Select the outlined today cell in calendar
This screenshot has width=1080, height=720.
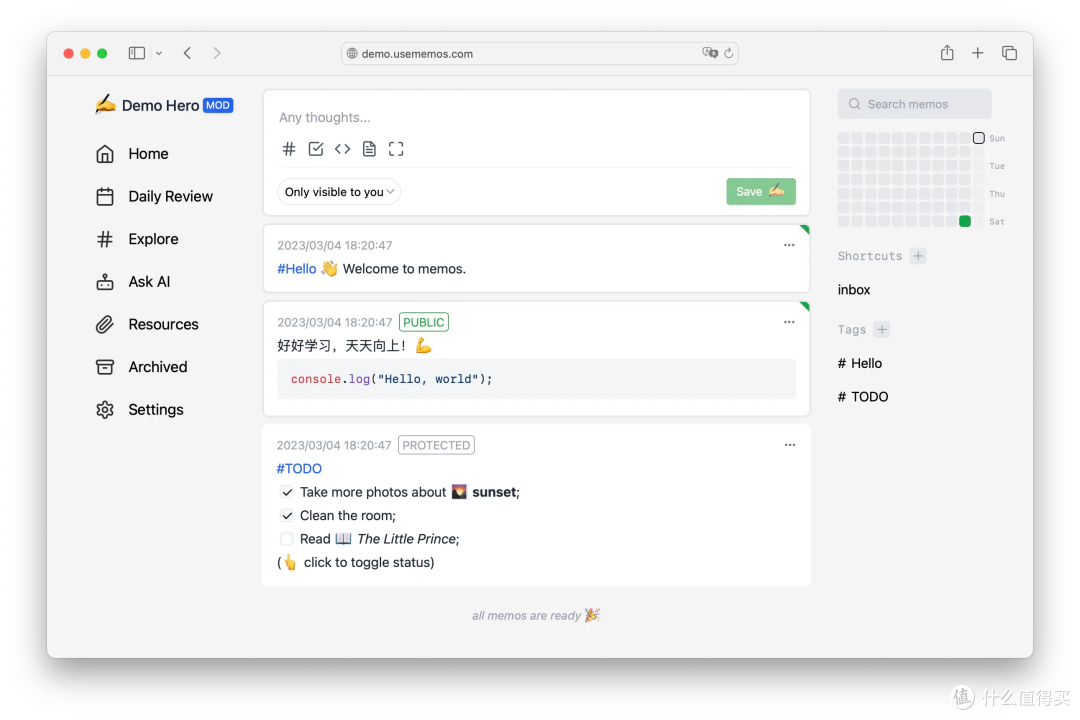coord(979,138)
